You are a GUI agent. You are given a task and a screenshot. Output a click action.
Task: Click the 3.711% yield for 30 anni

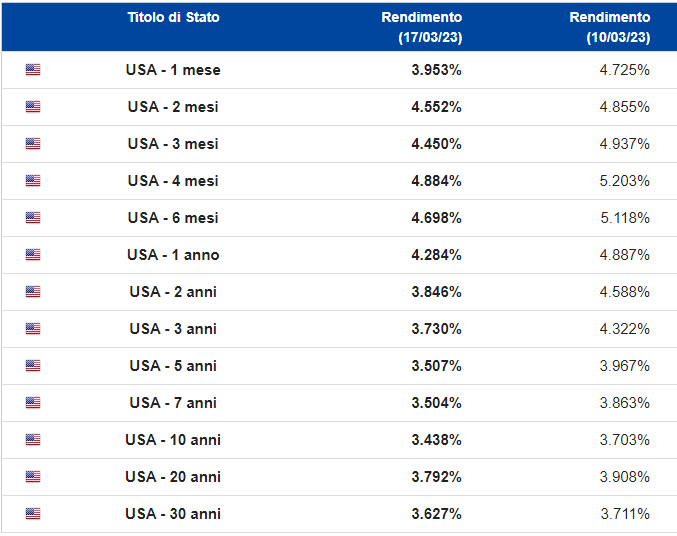625,514
